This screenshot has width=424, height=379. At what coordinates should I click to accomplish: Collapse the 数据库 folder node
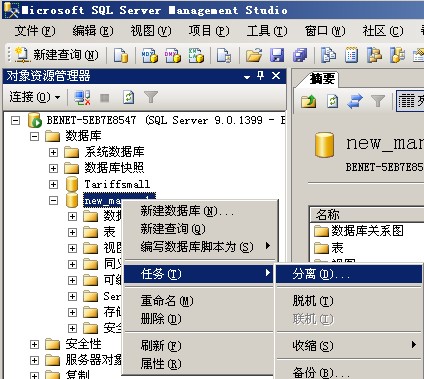coord(34,136)
